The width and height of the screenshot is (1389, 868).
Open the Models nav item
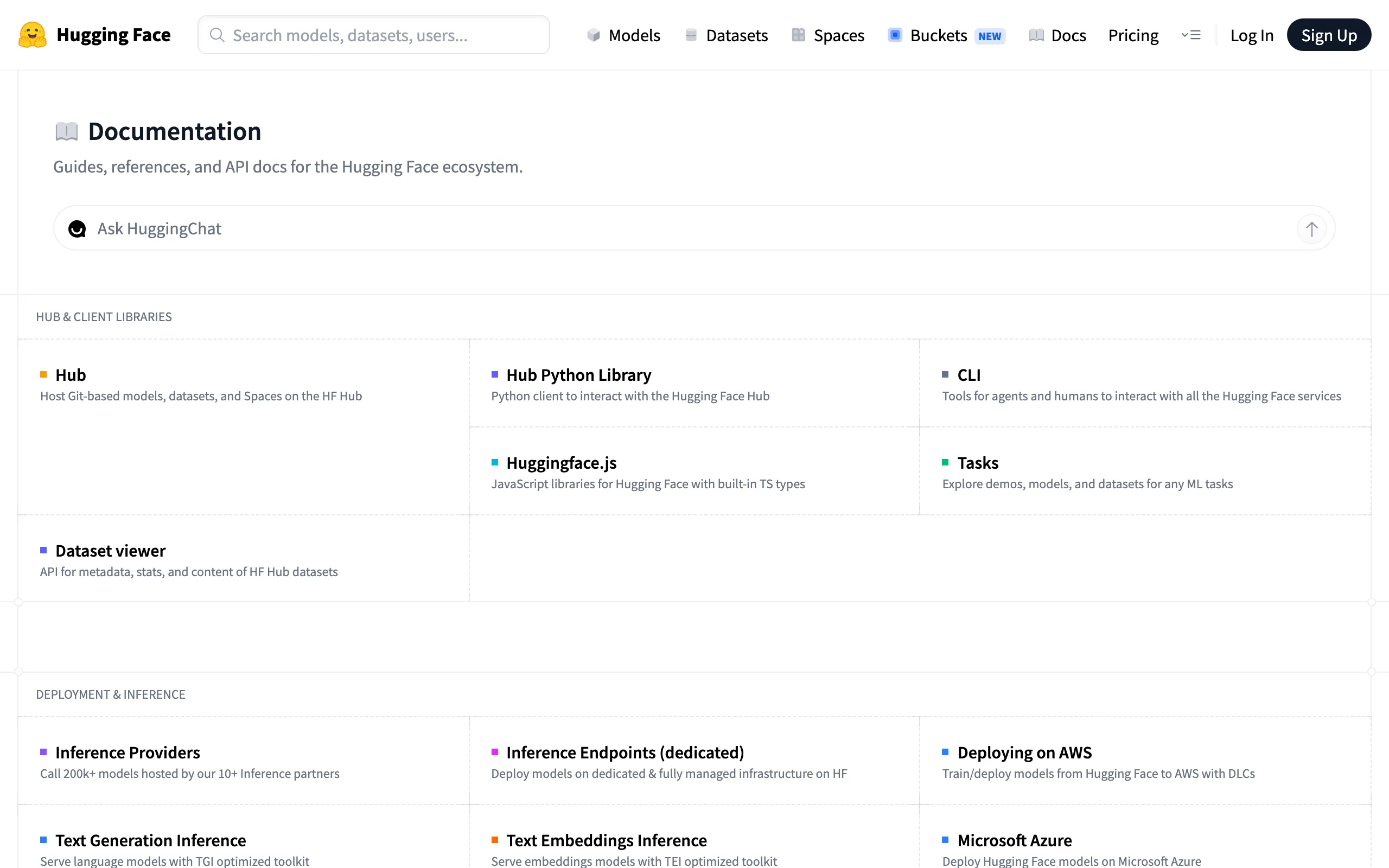pos(623,35)
